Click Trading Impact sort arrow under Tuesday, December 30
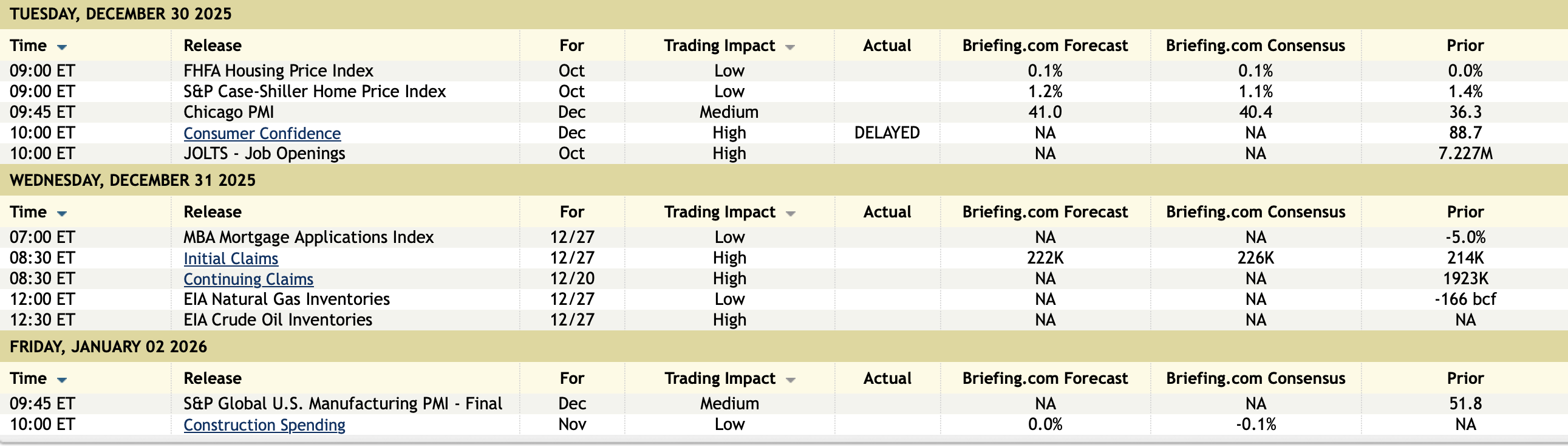Image resolution: width=1568 pixels, height=447 pixels. 790,47
